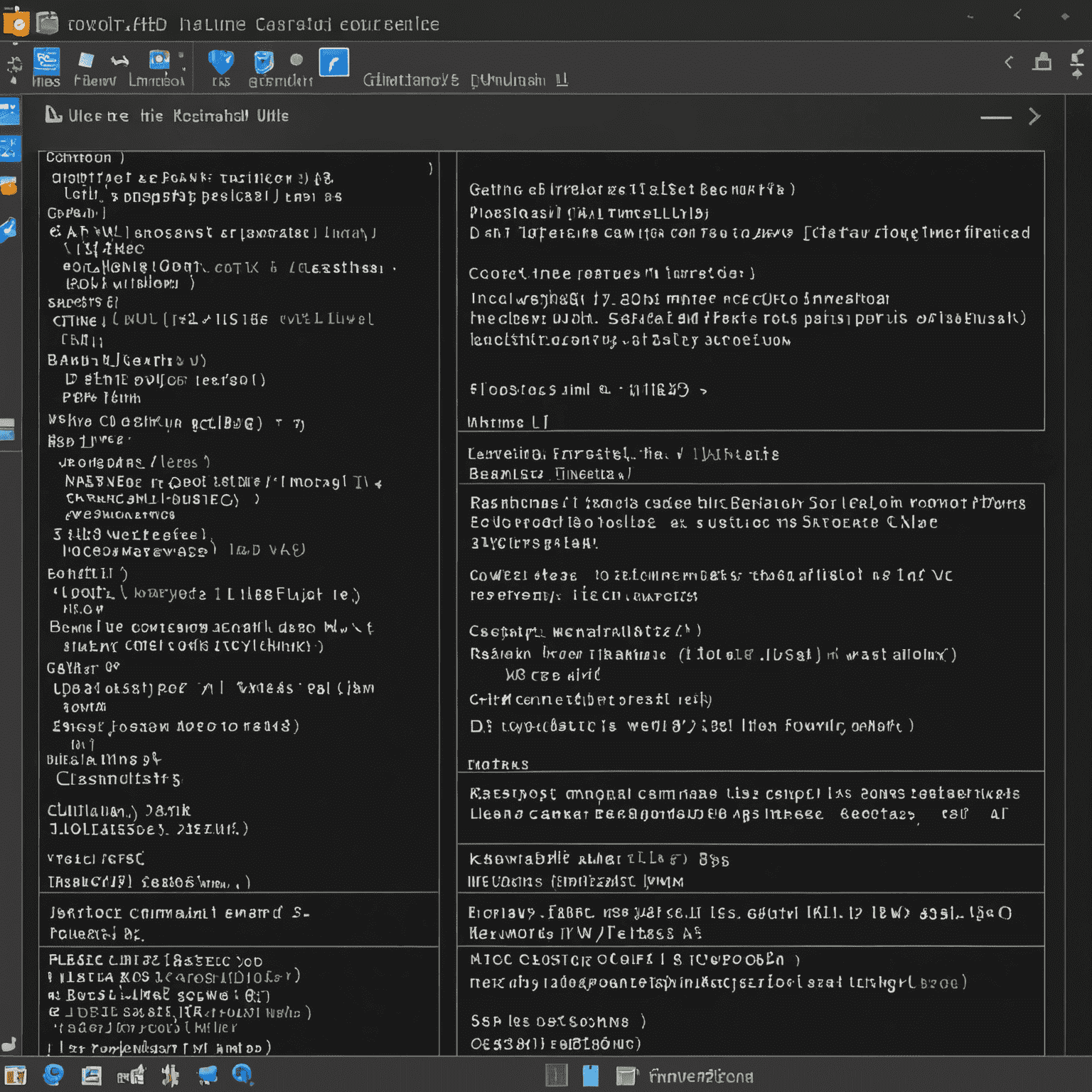Open the orange icon in the left sidebar
Image resolution: width=1092 pixels, height=1092 pixels.
[x=9, y=186]
